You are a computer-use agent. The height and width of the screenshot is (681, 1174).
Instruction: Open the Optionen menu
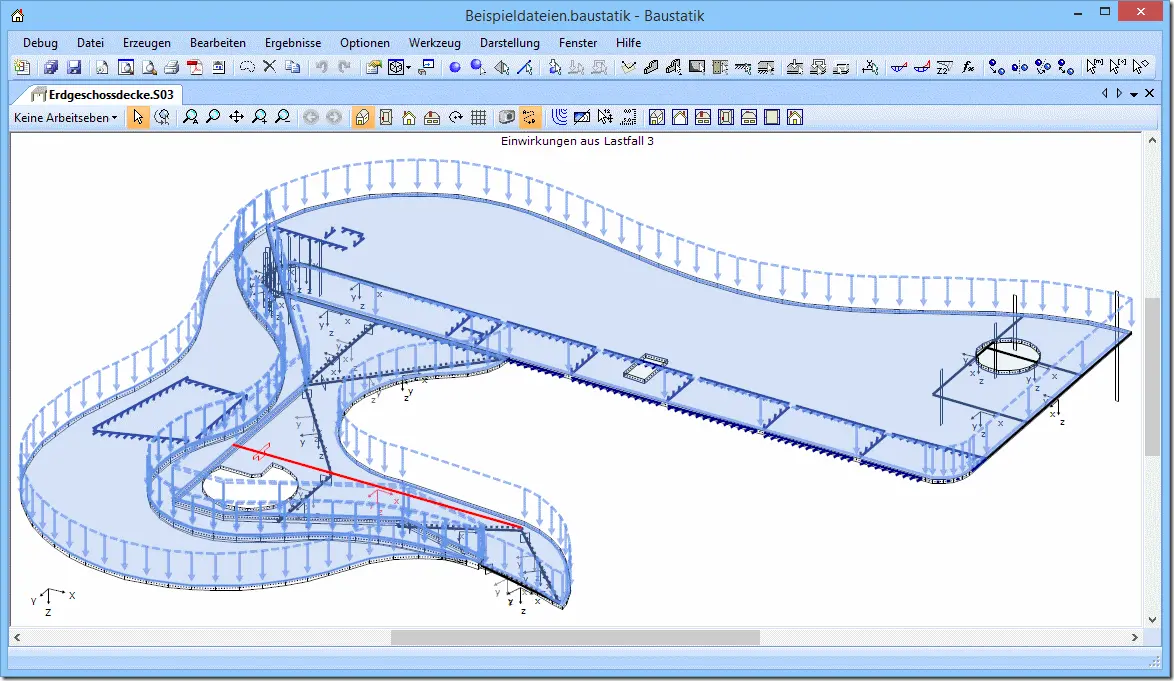pos(365,43)
